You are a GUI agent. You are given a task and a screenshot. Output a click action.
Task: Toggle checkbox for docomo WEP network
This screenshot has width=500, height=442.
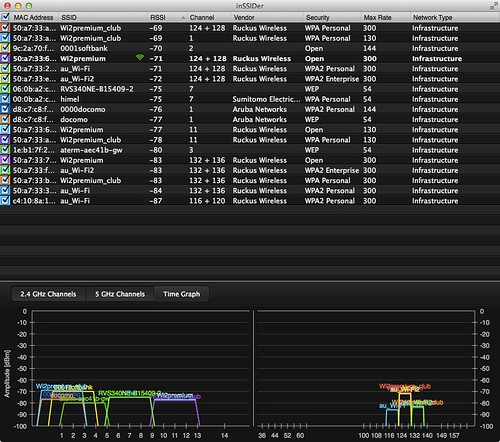[x=5, y=119]
